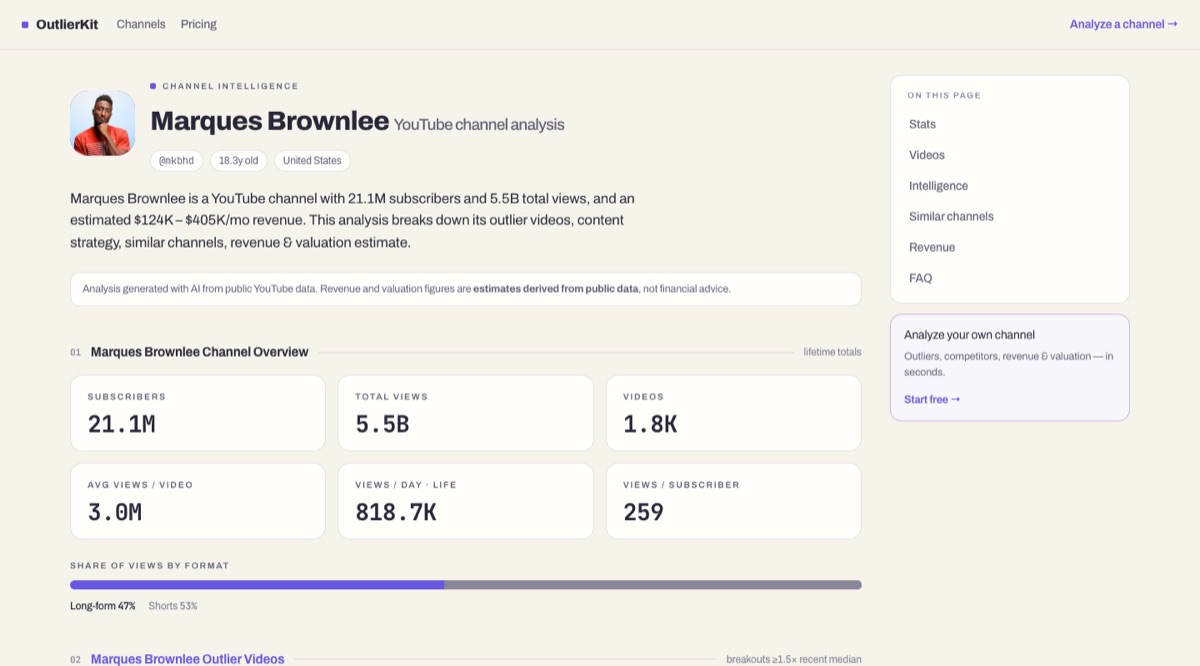Click the purple Long-form segment of the bar
This screenshot has width=1200, height=666.
click(x=257, y=585)
